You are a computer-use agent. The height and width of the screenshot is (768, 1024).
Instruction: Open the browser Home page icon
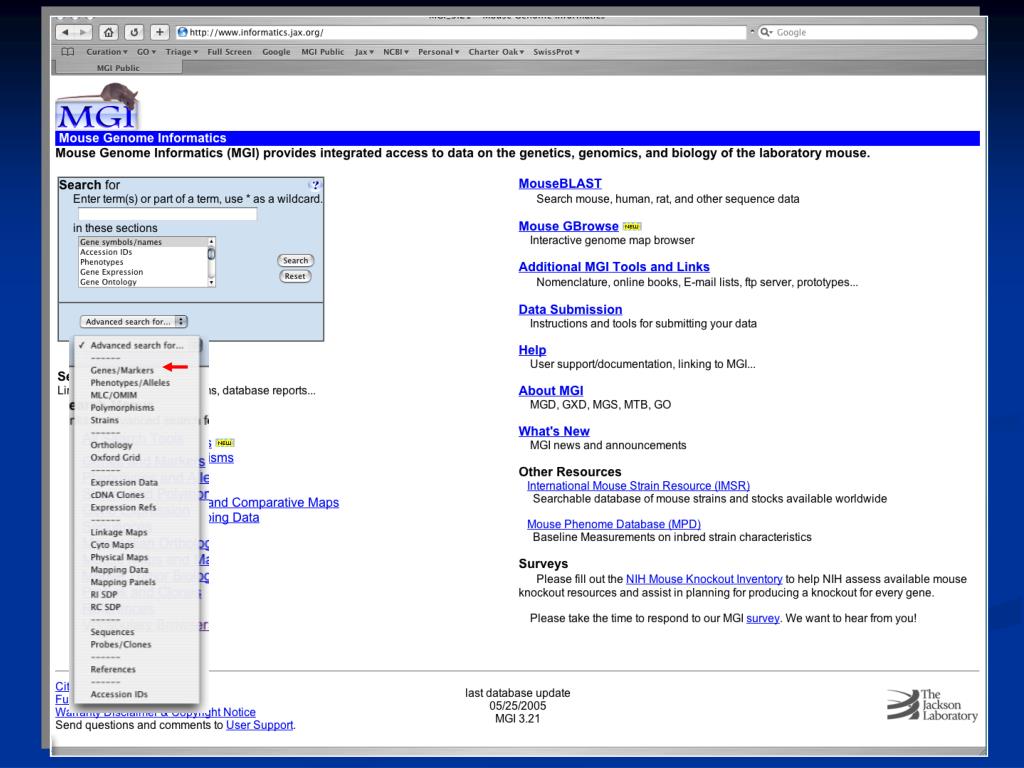click(108, 32)
